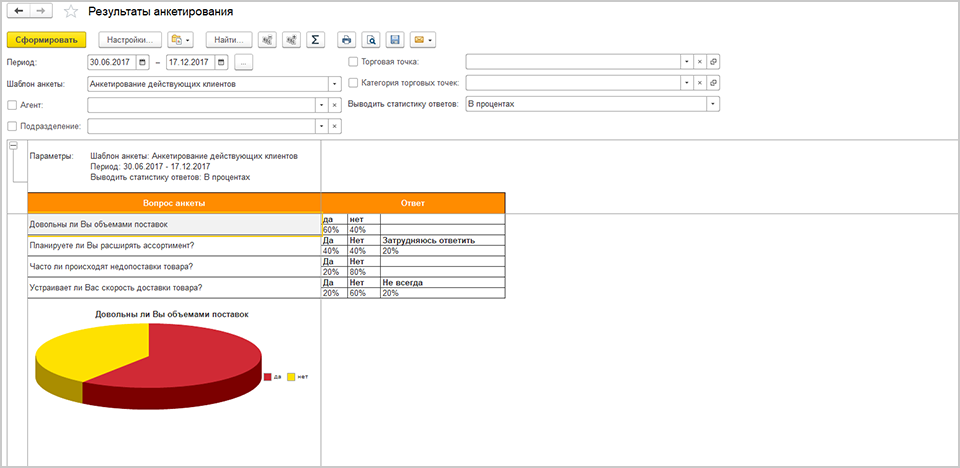The height and width of the screenshot is (468, 960).
Task: Enable the Агент checkbox
Action: coord(12,105)
